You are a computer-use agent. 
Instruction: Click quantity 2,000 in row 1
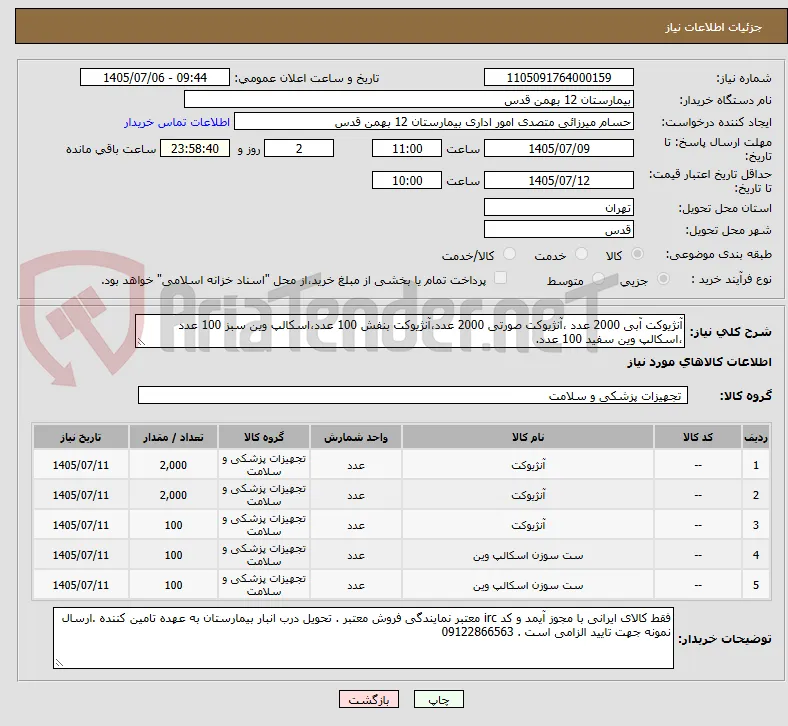[173, 465]
